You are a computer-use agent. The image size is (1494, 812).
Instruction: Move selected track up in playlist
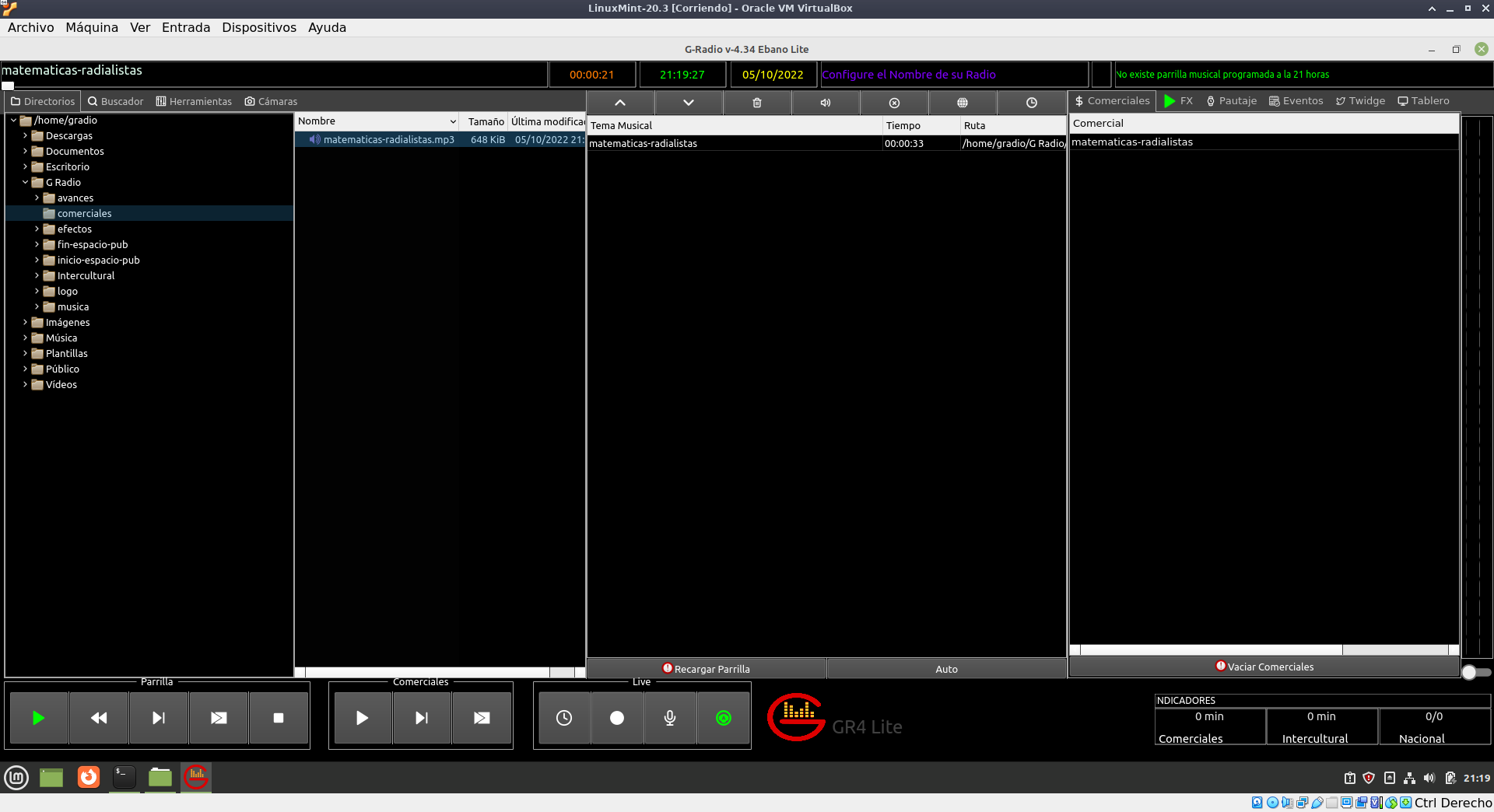(620, 103)
